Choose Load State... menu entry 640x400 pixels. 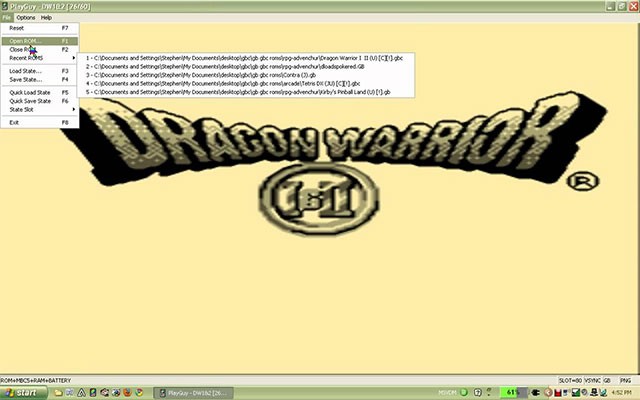(40, 71)
